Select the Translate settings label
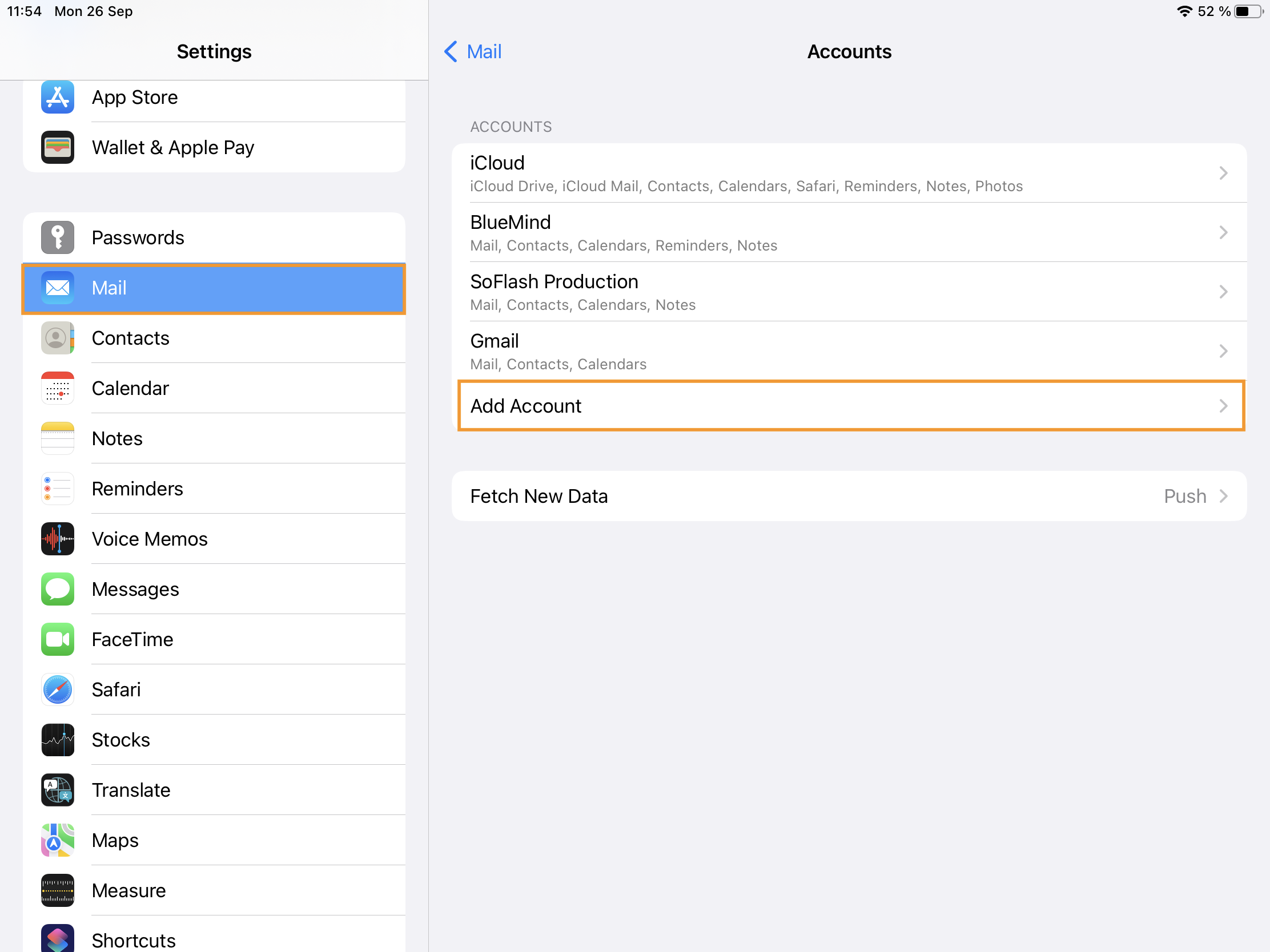The height and width of the screenshot is (952, 1270). [x=131, y=790]
